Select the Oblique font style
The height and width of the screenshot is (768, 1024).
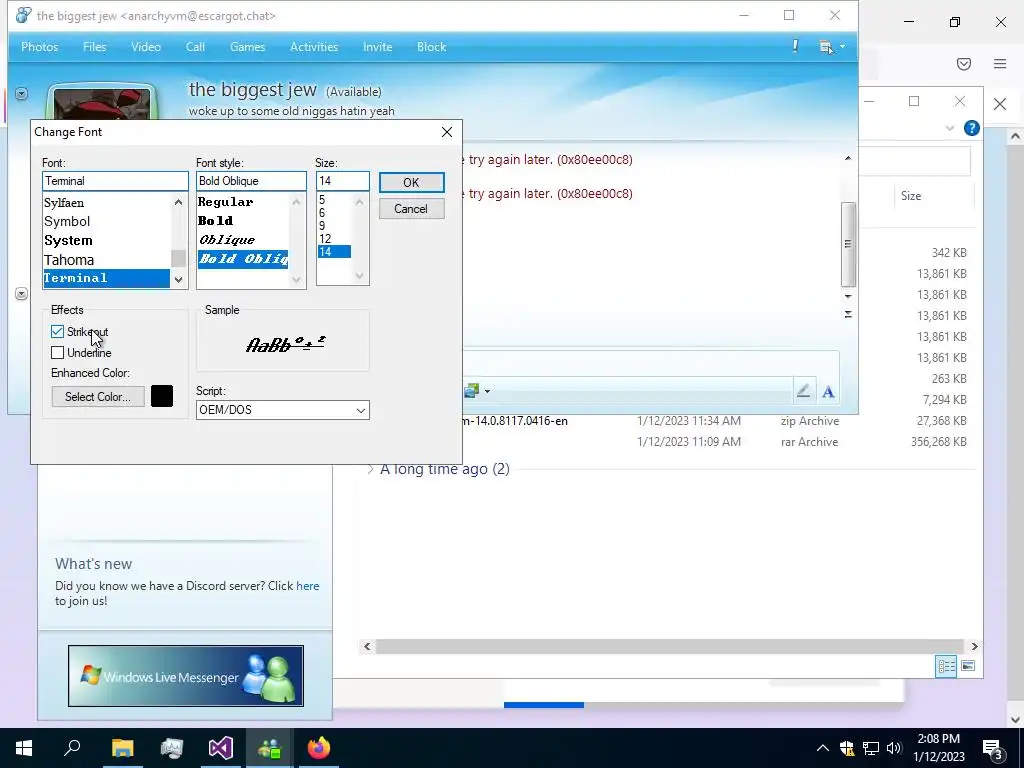point(227,240)
